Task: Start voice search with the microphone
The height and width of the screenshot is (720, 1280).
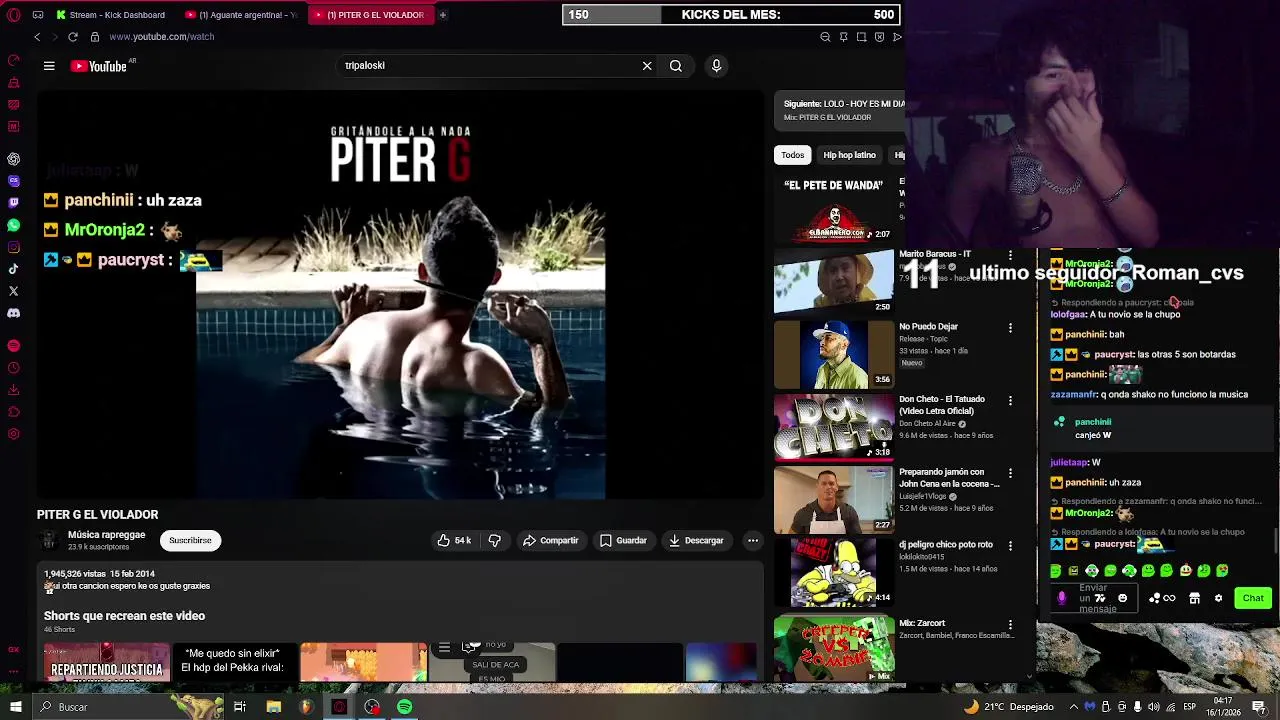Action: click(x=716, y=66)
